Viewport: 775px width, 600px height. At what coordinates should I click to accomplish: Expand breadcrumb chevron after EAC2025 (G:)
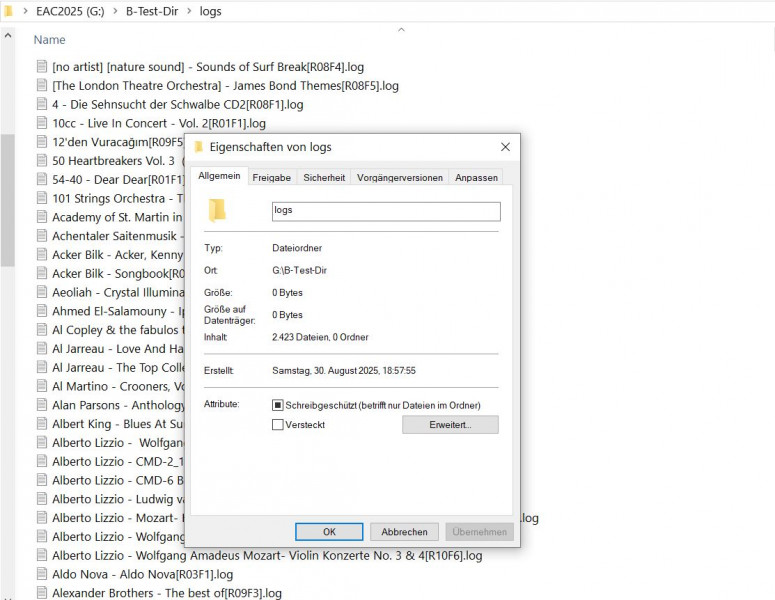point(114,12)
